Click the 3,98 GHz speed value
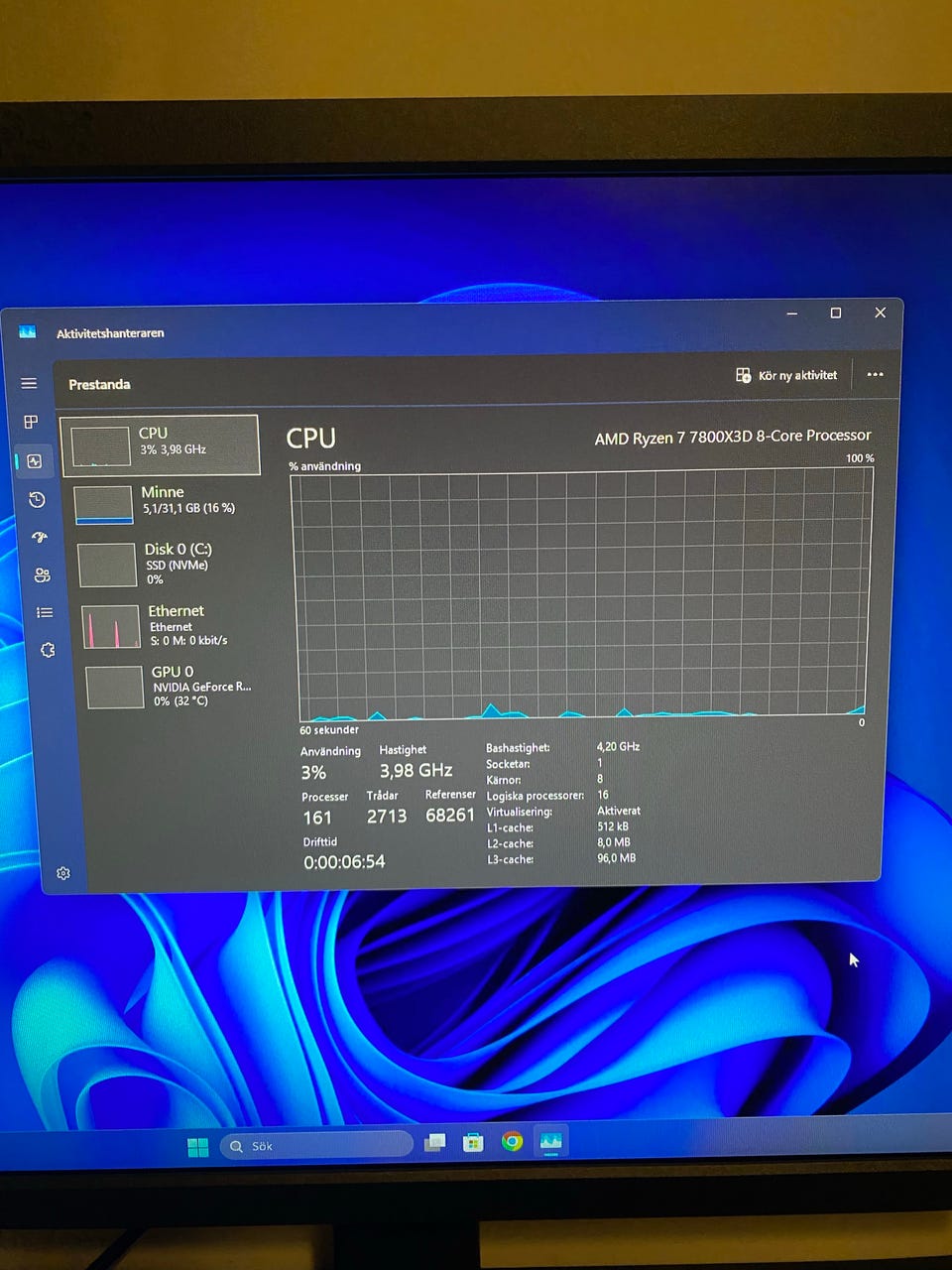The height and width of the screenshot is (1270, 952). click(416, 770)
